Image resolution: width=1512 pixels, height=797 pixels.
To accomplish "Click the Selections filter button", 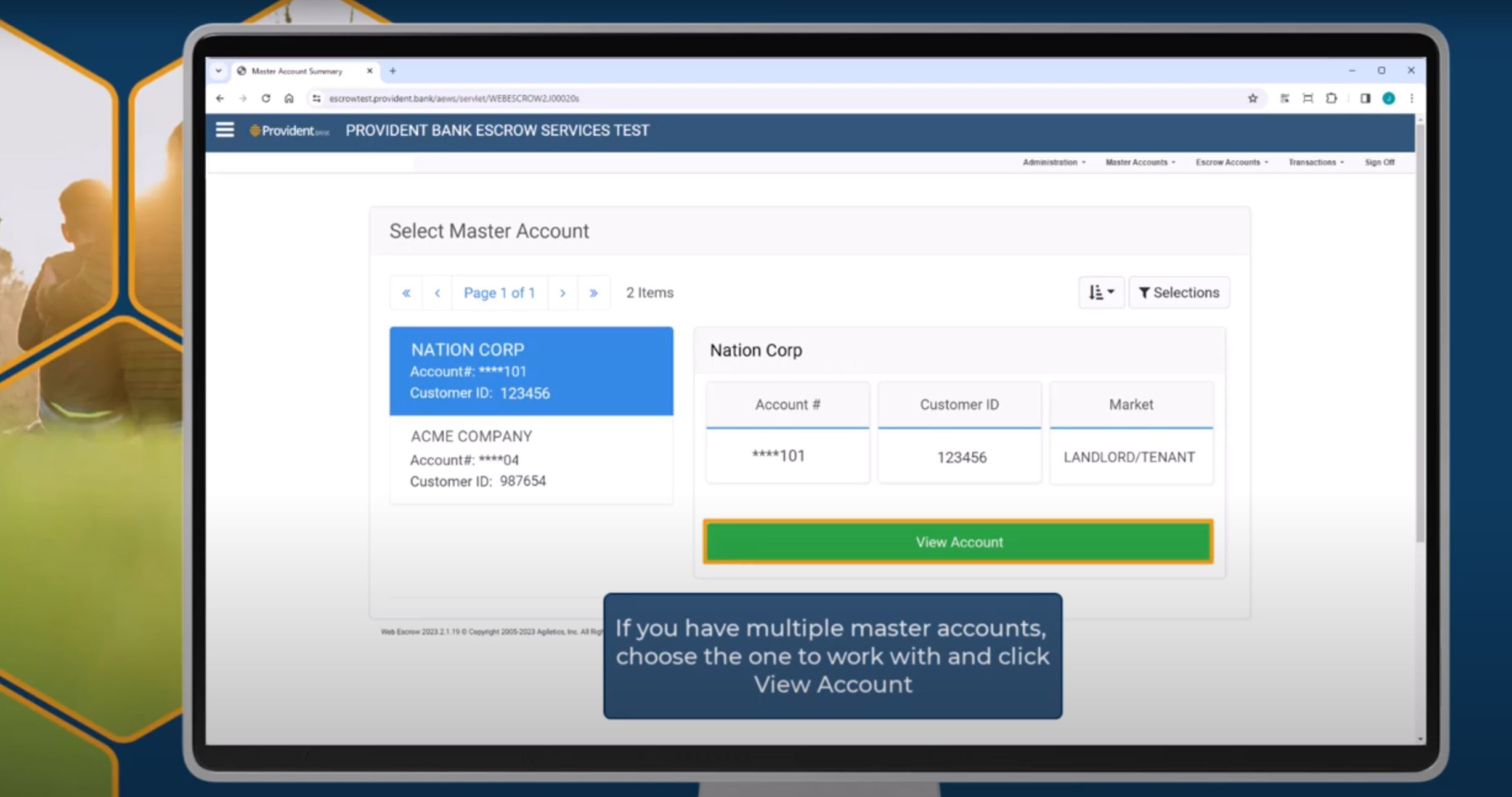I will point(1179,292).
